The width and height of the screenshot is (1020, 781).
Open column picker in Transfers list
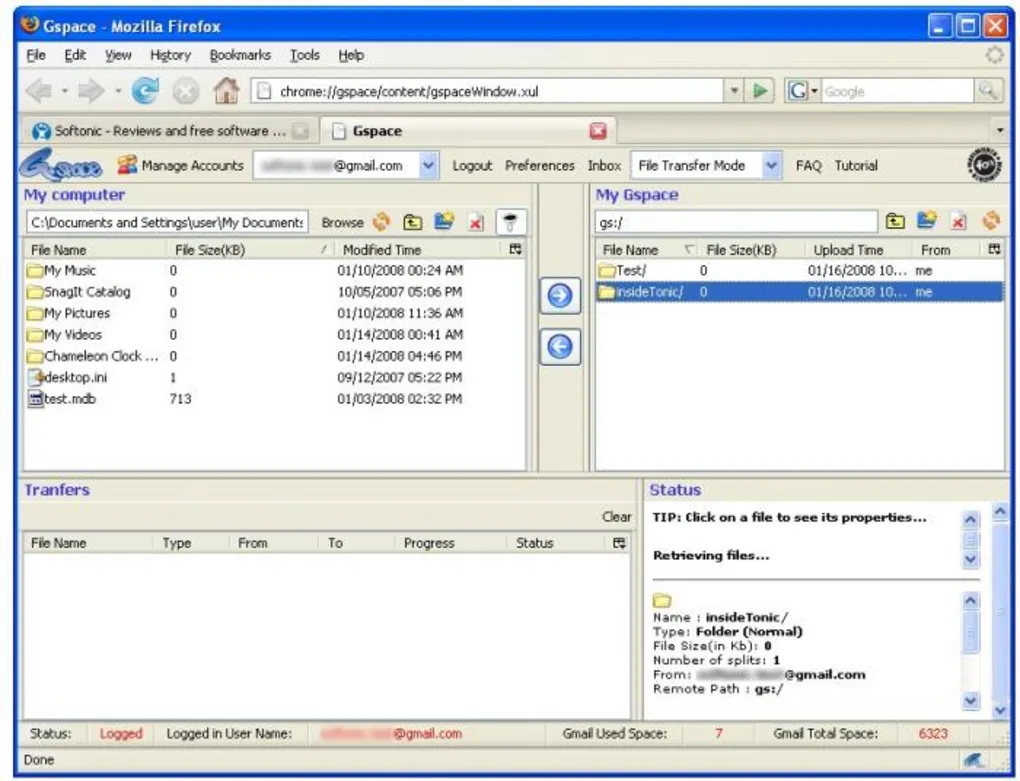tap(619, 542)
